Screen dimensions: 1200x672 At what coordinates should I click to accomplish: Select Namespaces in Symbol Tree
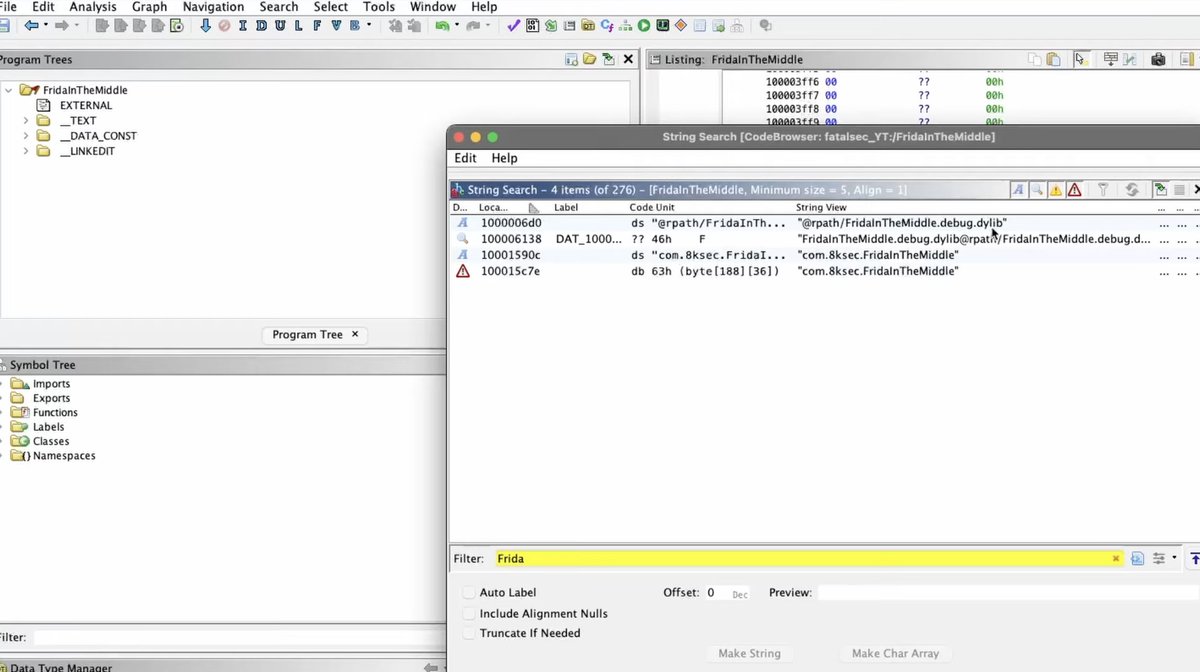pyautogui.click(x=64, y=456)
